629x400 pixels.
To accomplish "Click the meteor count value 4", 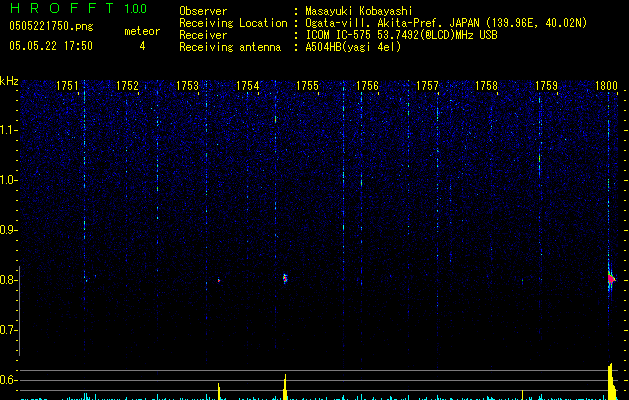I will click(x=142, y=46).
